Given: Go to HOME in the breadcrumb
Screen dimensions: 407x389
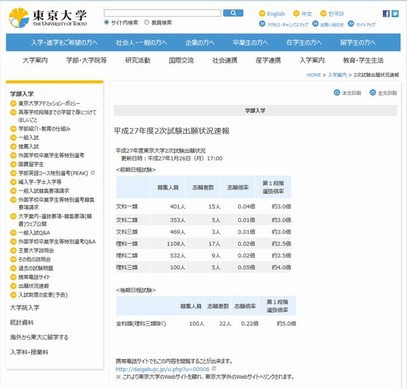Looking at the screenshot, I should point(313,75).
